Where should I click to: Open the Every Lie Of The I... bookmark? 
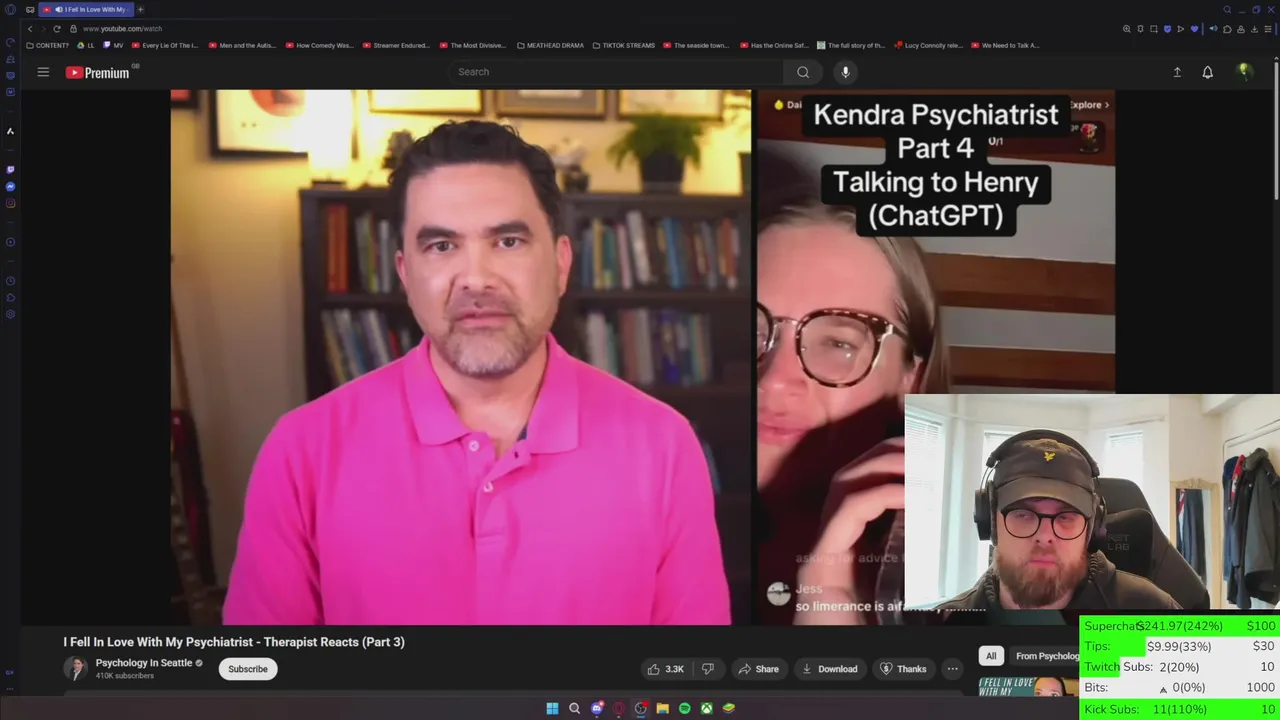coord(165,45)
